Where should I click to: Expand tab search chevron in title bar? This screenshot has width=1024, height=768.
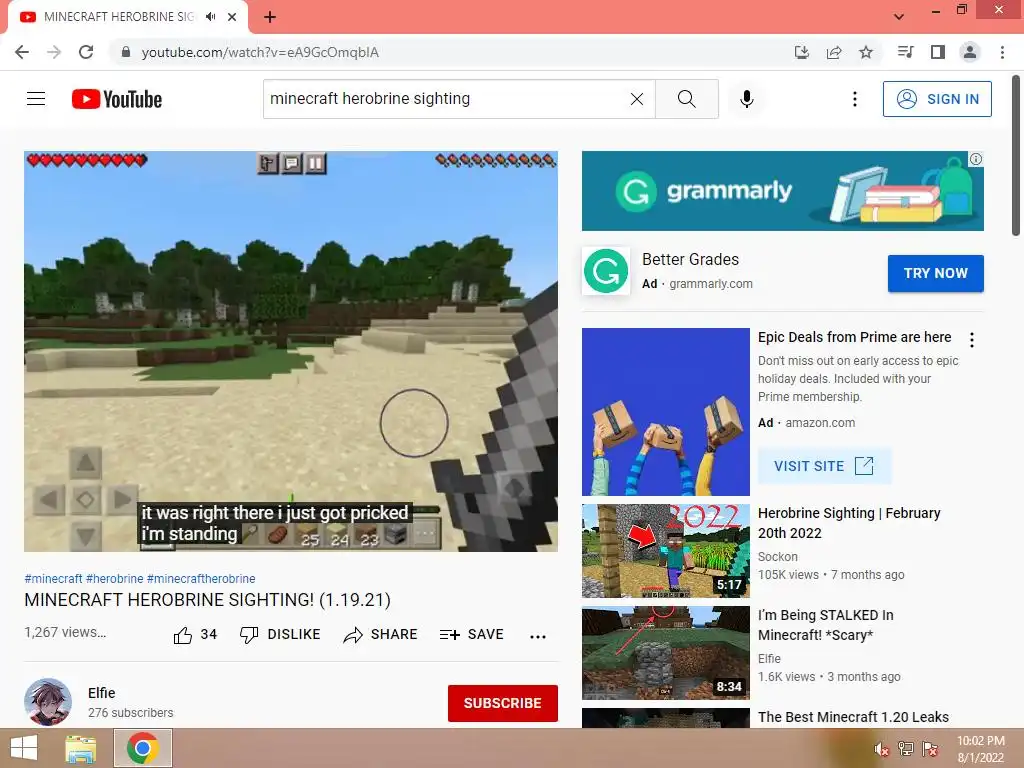899,17
